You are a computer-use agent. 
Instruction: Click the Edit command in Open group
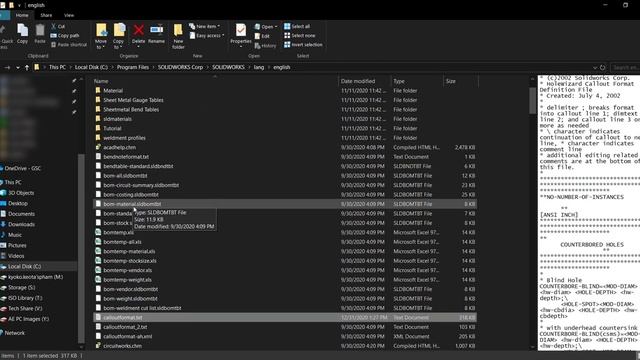pos(262,36)
